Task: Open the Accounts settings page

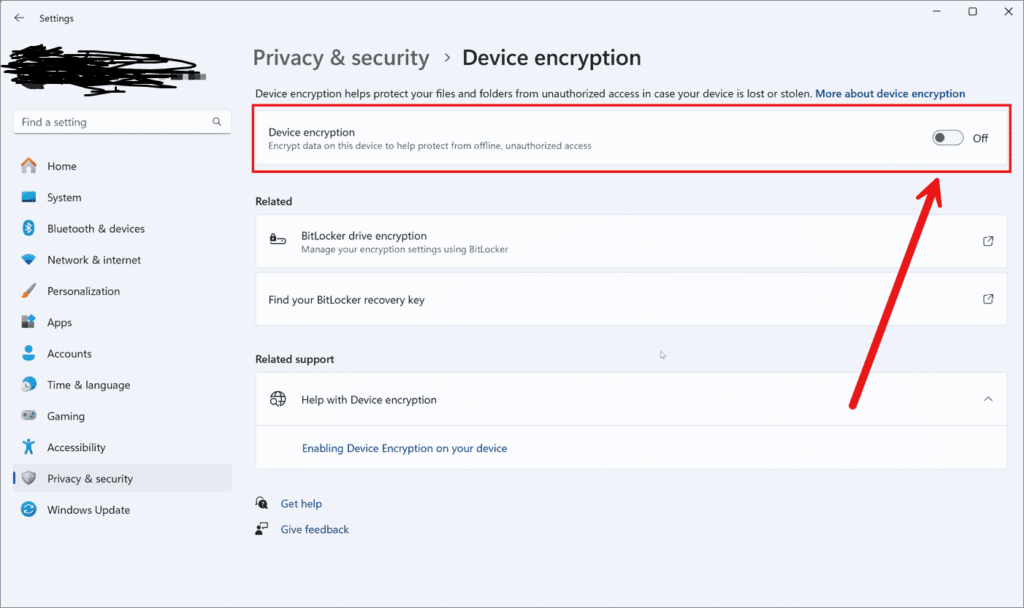Action: [69, 354]
